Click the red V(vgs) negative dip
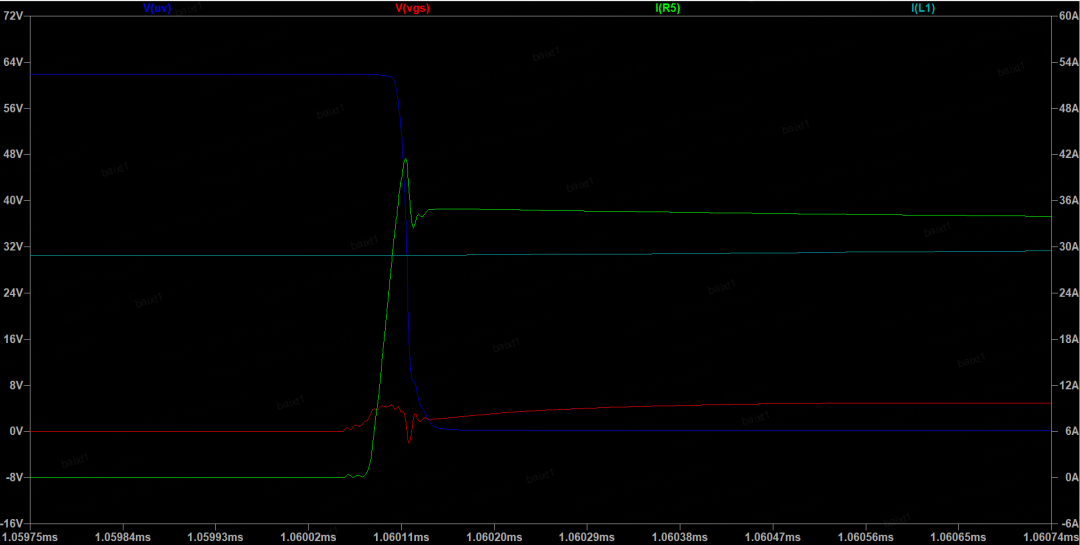Image resolution: width=1080 pixels, height=545 pixels. point(409,440)
